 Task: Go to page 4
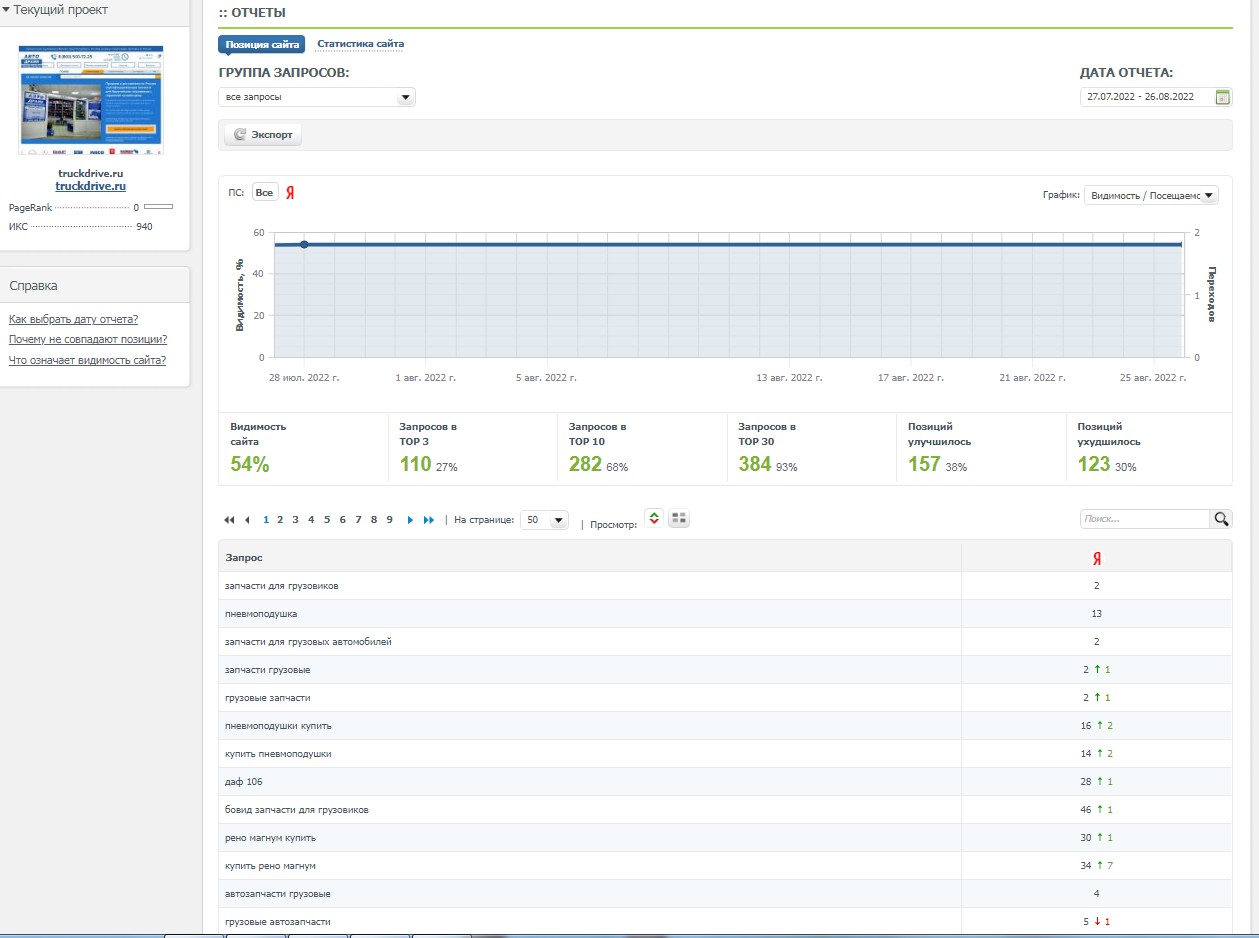(311, 520)
